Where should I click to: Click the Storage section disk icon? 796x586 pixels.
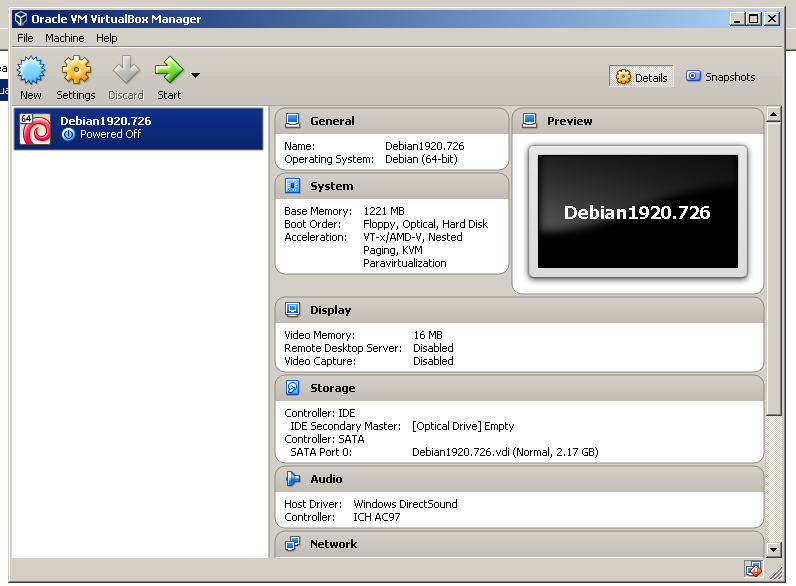tap(292, 388)
